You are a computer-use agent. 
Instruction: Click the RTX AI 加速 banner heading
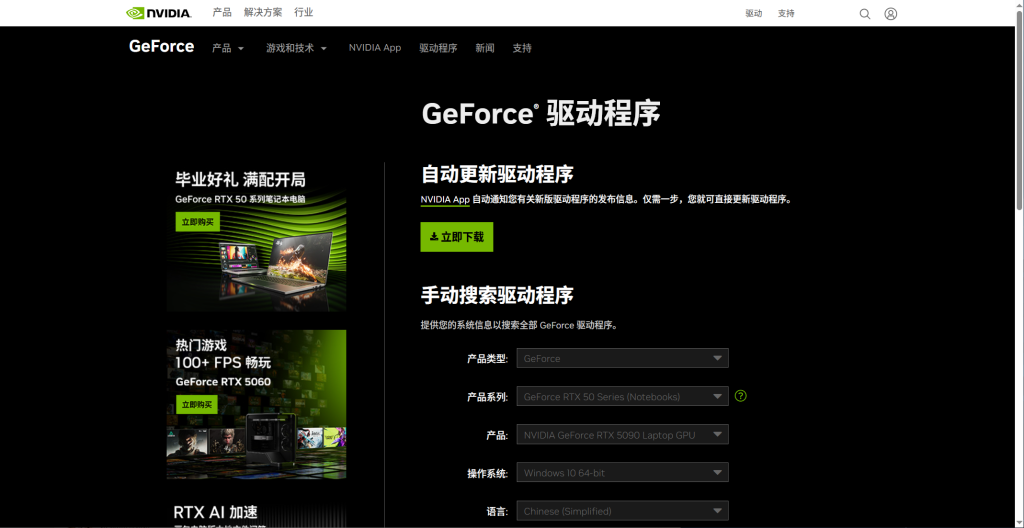(x=216, y=512)
